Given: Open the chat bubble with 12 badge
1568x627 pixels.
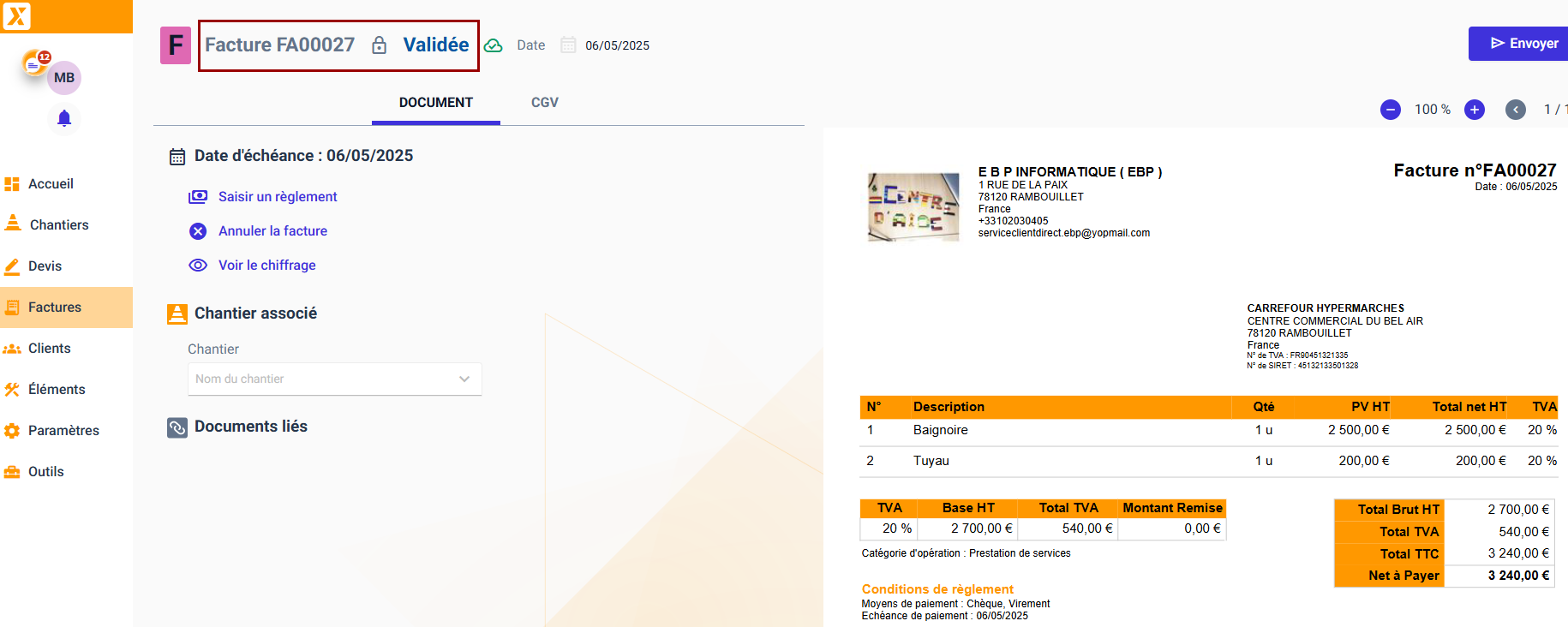Looking at the screenshot, I should pos(35,63).
